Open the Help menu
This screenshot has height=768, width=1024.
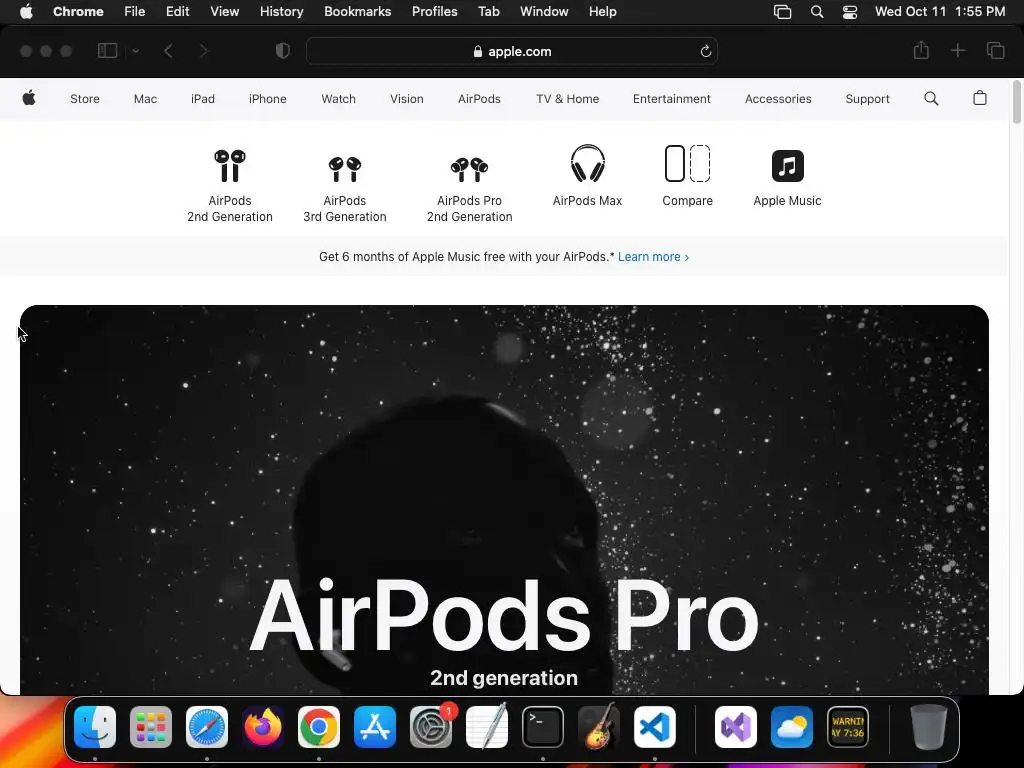(602, 12)
